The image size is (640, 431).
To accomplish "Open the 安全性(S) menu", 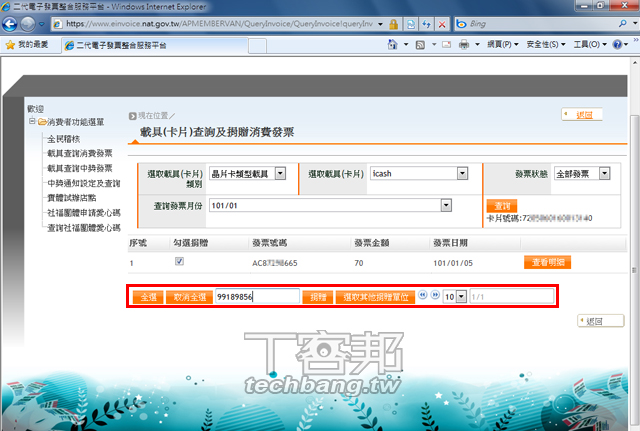I will 546,44.
